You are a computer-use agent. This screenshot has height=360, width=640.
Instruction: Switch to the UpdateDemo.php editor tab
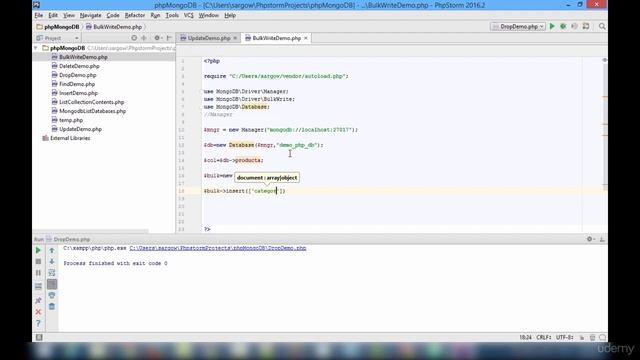[x=208, y=38]
